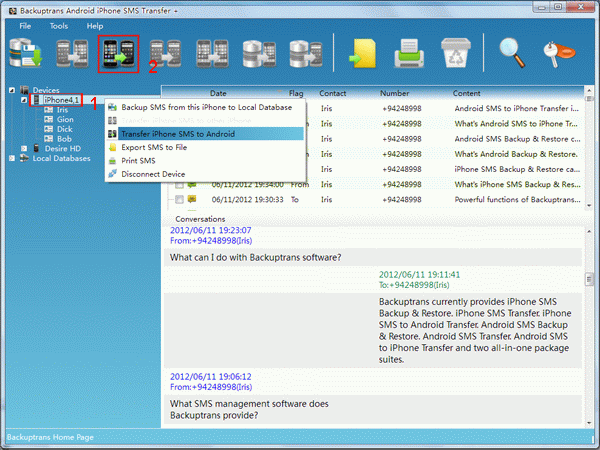Image resolution: width=600 pixels, height=450 pixels.
Task: Select the Dick conversation in tree
Action: pyautogui.click(x=64, y=129)
